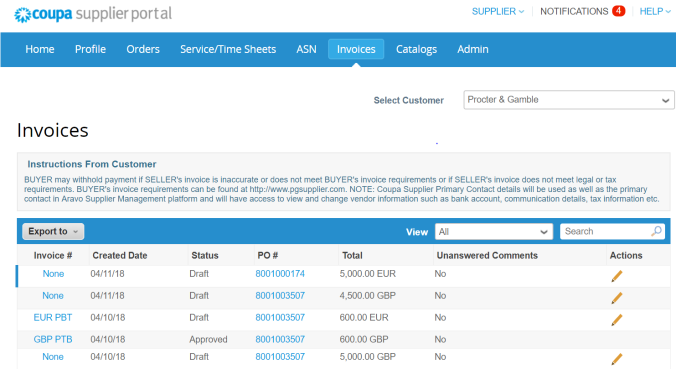
Task: Click the search magnifier icon
Action: point(656,231)
